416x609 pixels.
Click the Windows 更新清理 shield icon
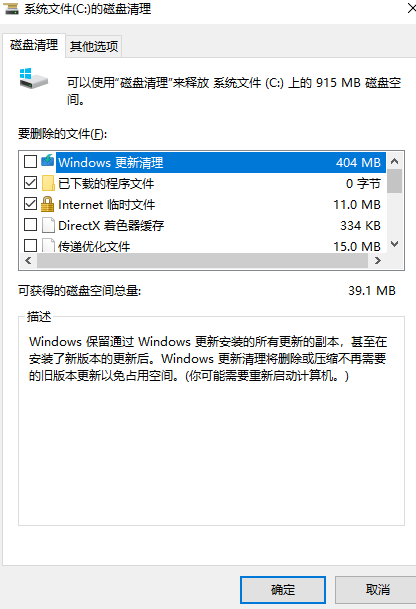pyautogui.click(x=48, y=161)
